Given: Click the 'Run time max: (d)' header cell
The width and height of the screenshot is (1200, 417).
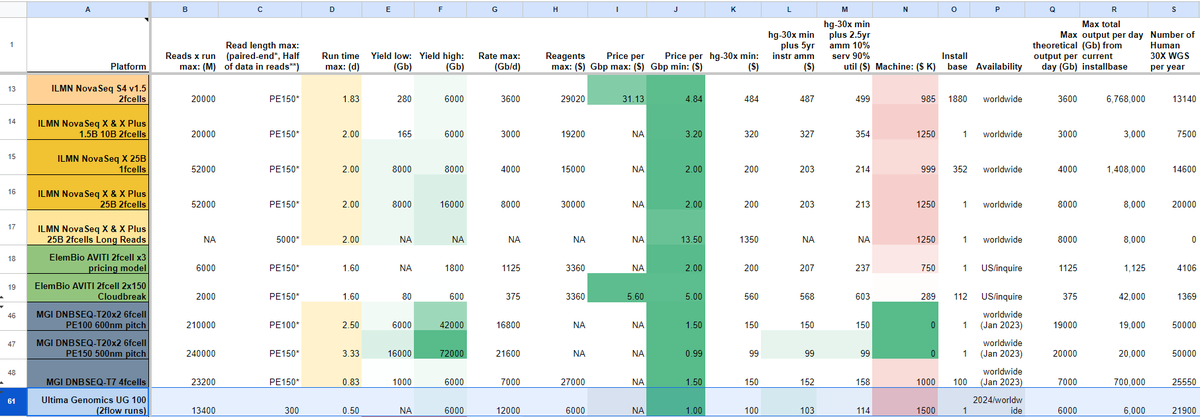Looking at the screenshot, I should pyautogui.click(x=332, y=46).
